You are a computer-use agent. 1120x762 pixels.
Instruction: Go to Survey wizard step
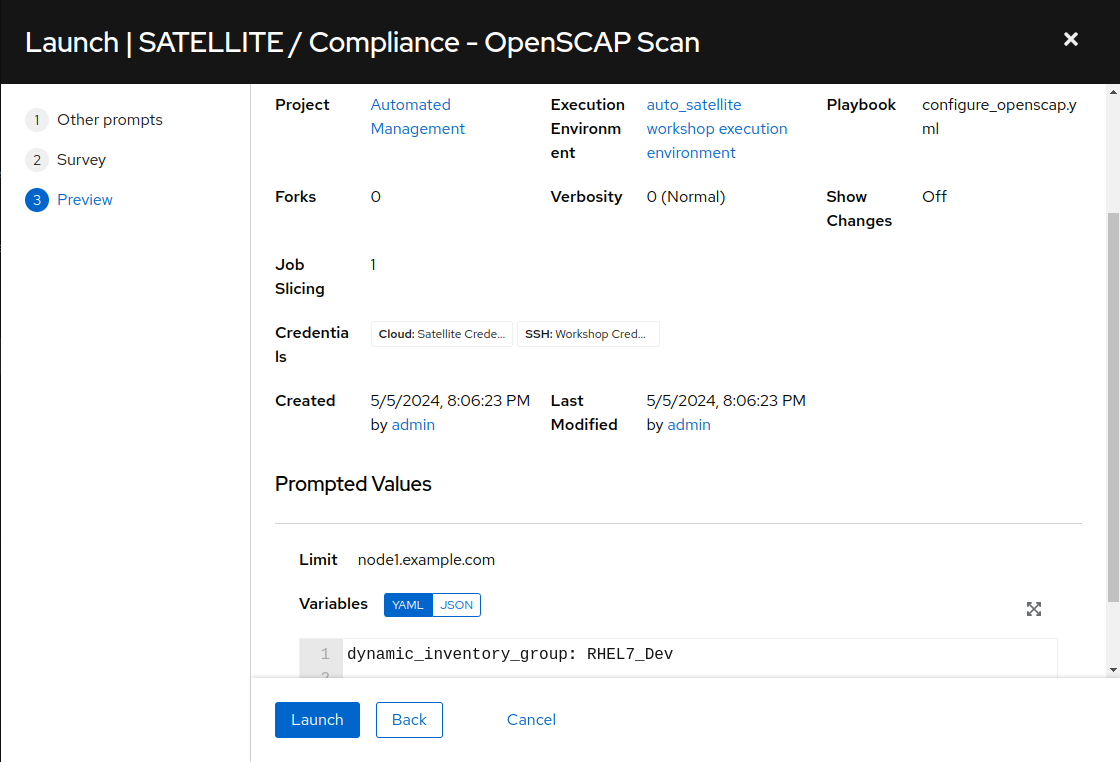[81, 160]
